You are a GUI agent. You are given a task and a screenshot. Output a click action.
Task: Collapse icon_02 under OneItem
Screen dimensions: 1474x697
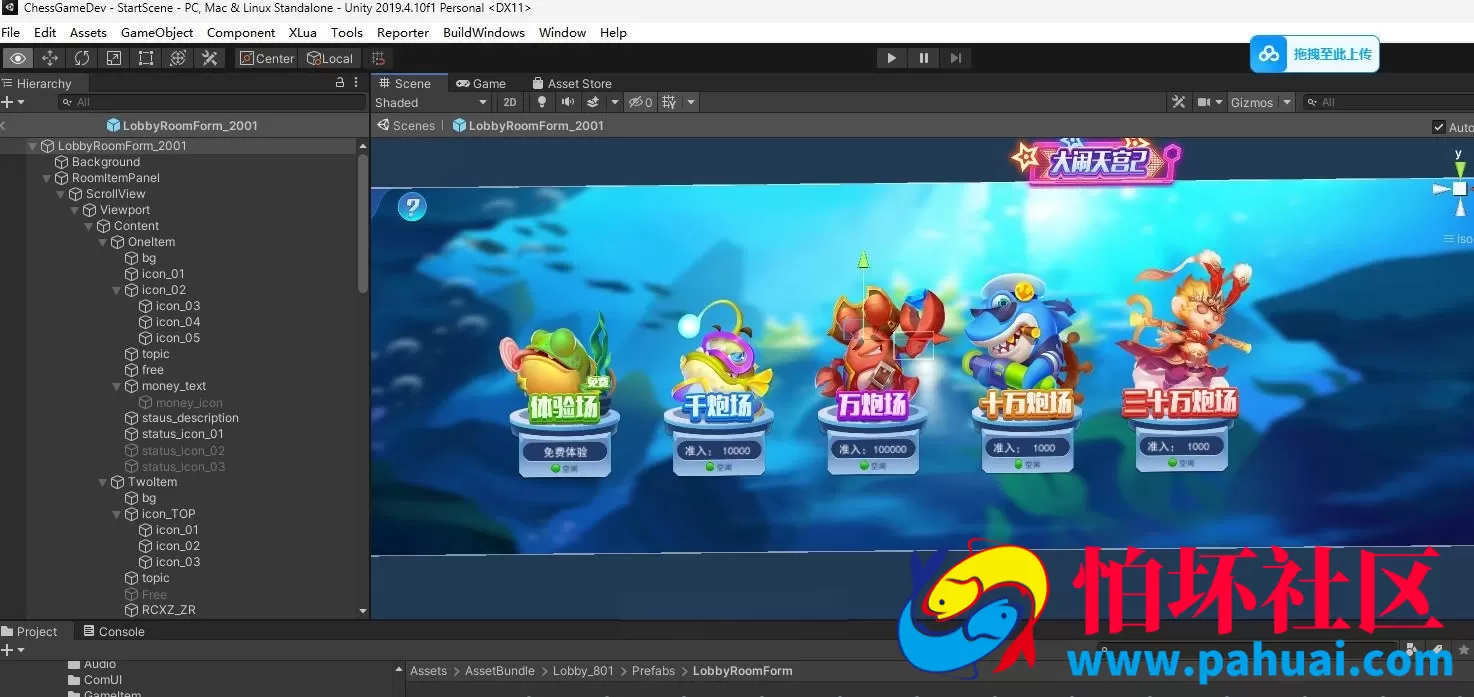click(117, 290)
